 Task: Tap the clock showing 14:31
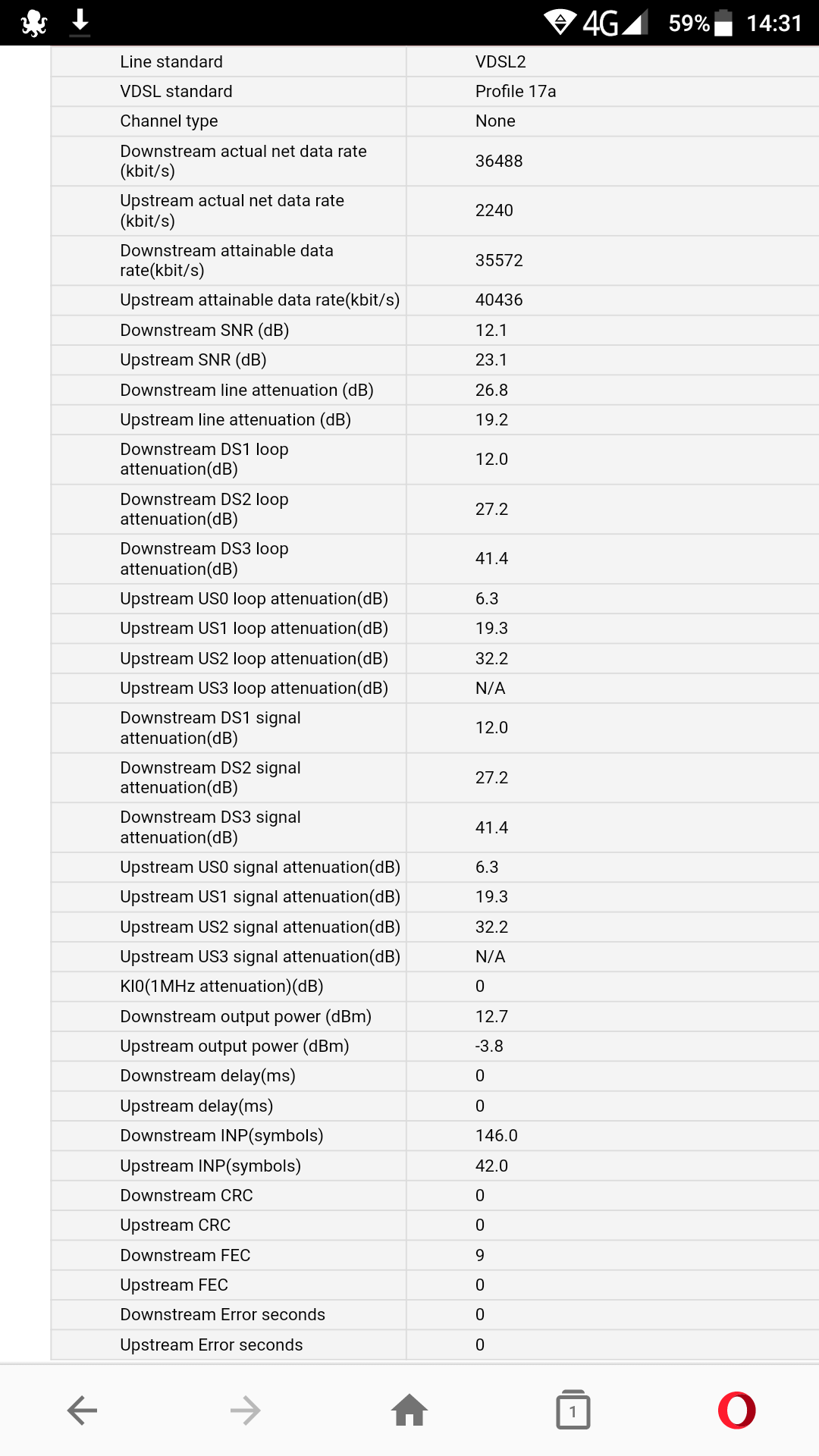click(x=774, y=23)
